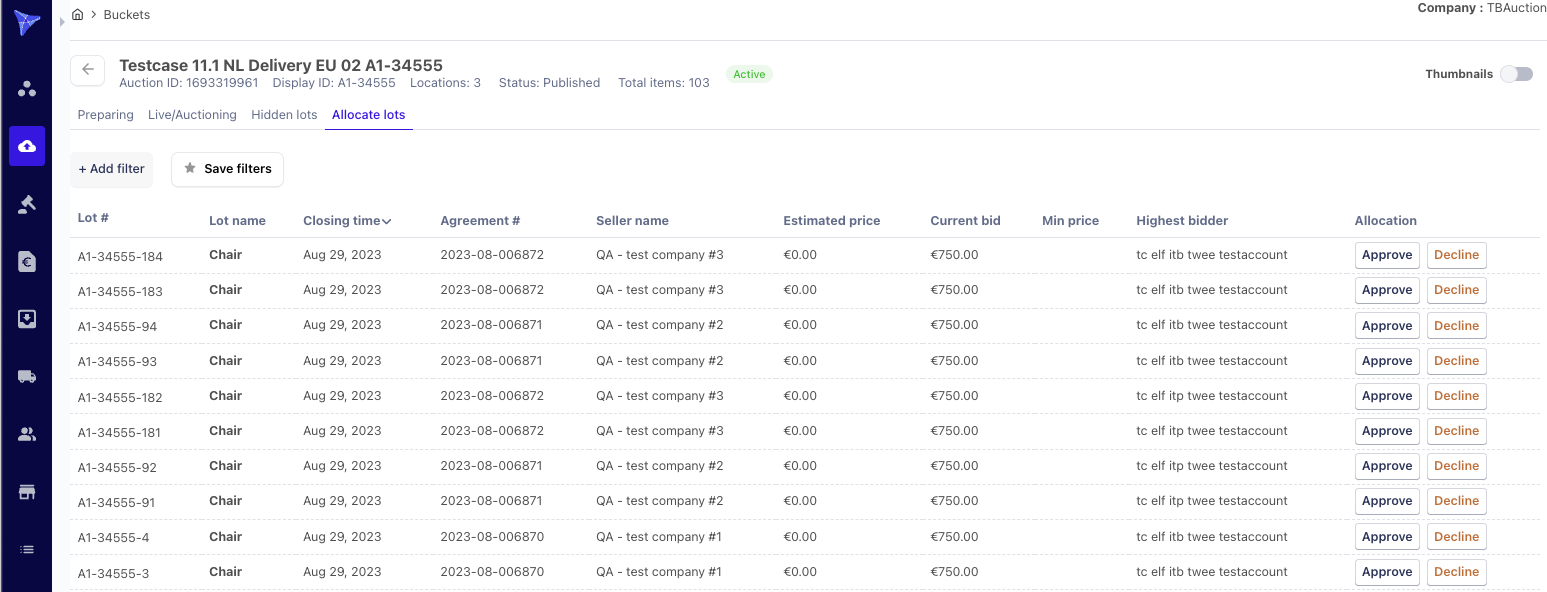Click the gavel auctions icon in sidebar
This screenshot has height=592, width=1547.
pyautogui.click(x=27, y=204)
